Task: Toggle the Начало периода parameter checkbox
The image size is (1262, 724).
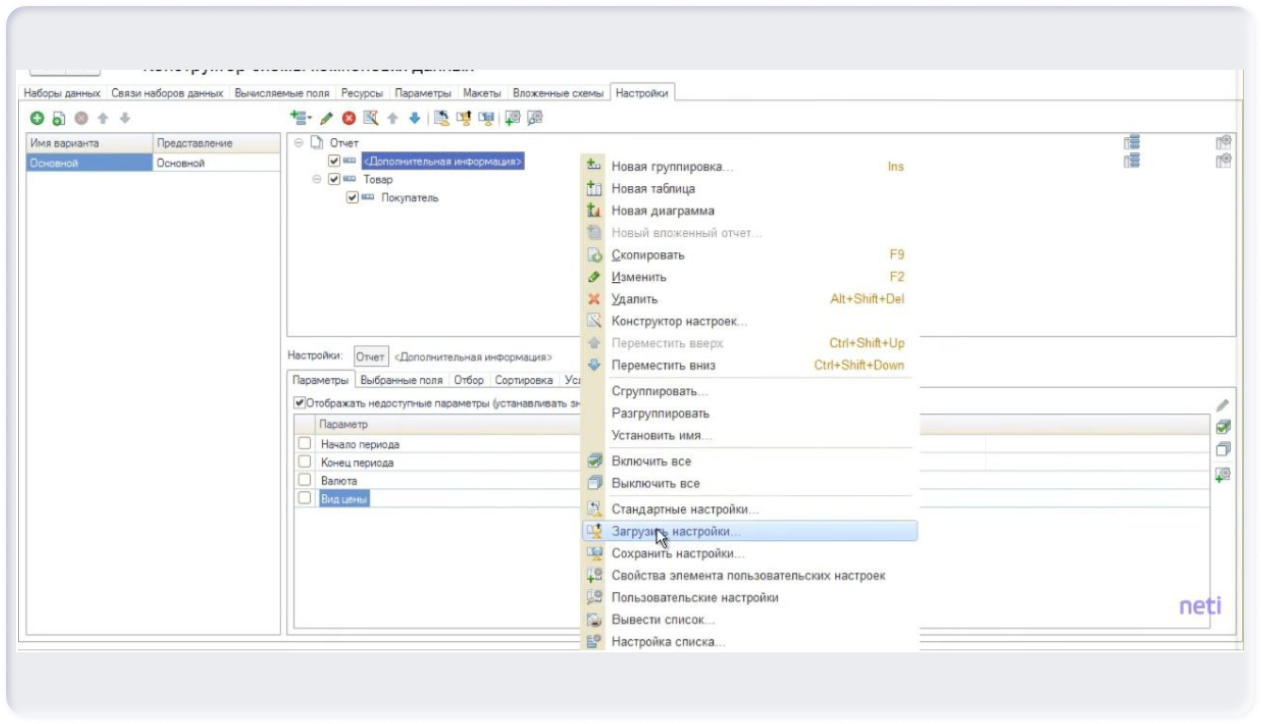Action: click(305, 444)
